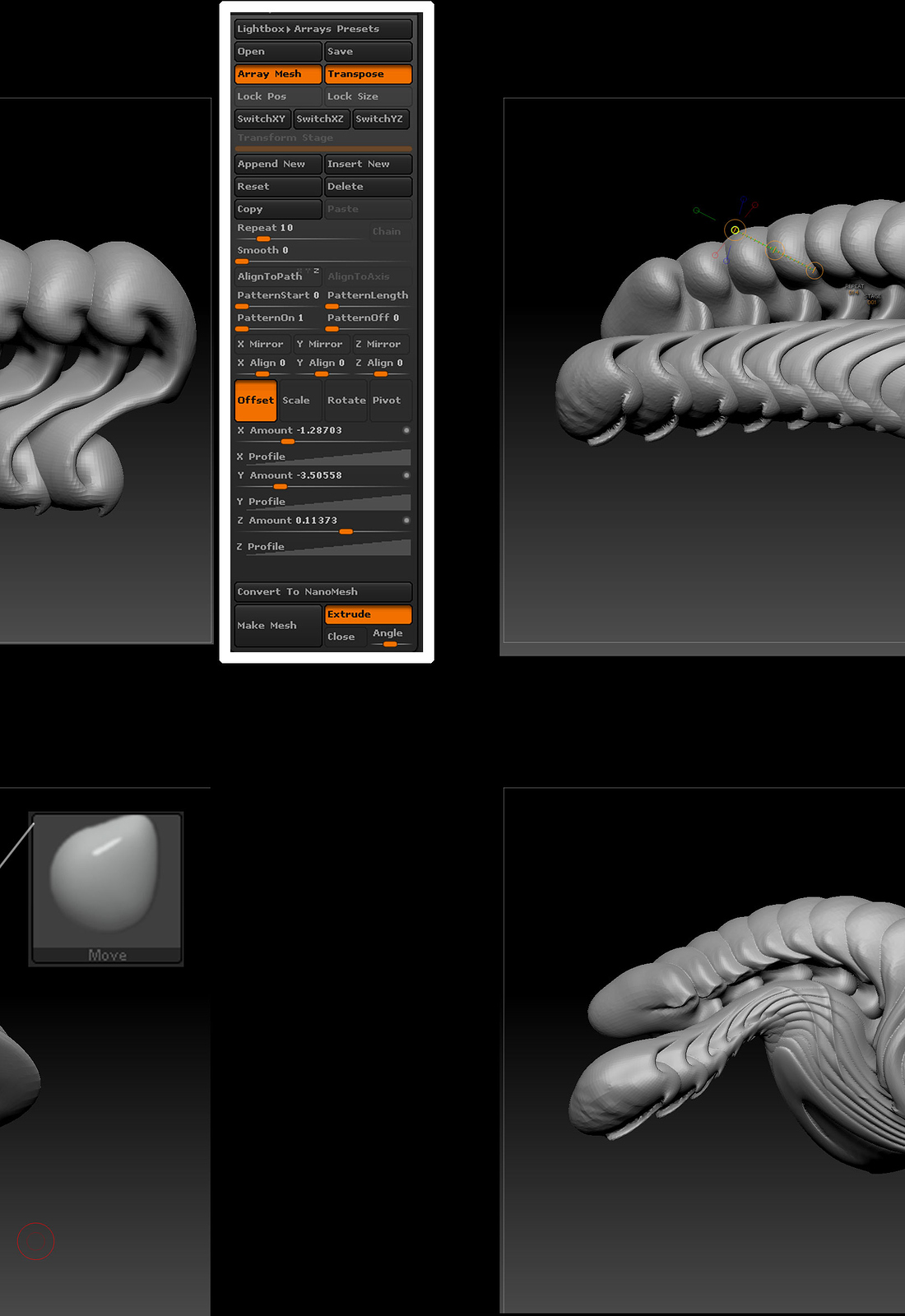The image size is (905, 1316).
Task: Reset the array settings
Action: [x=278, y=187]
